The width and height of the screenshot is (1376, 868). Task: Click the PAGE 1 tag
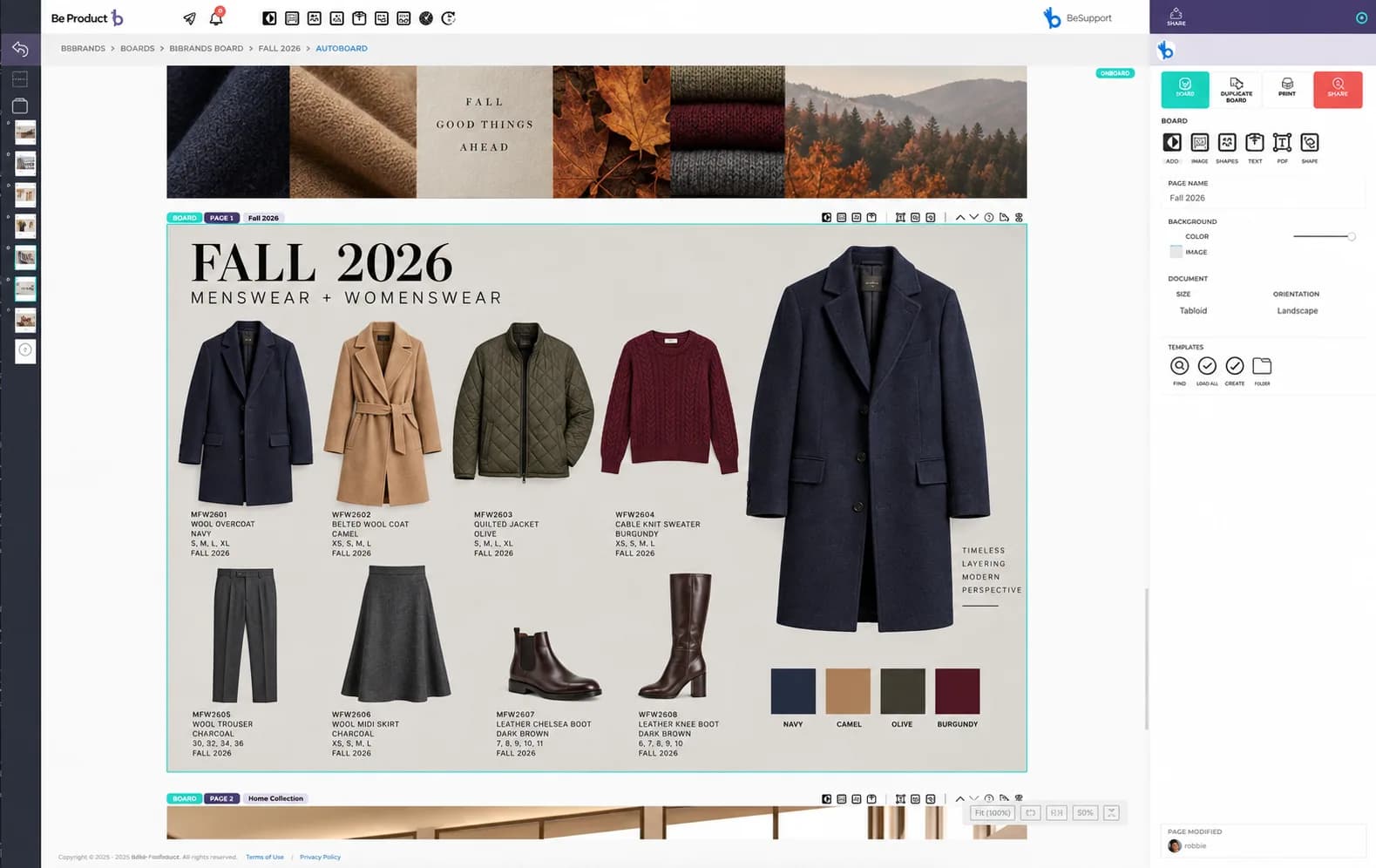(x=221, y=218)
